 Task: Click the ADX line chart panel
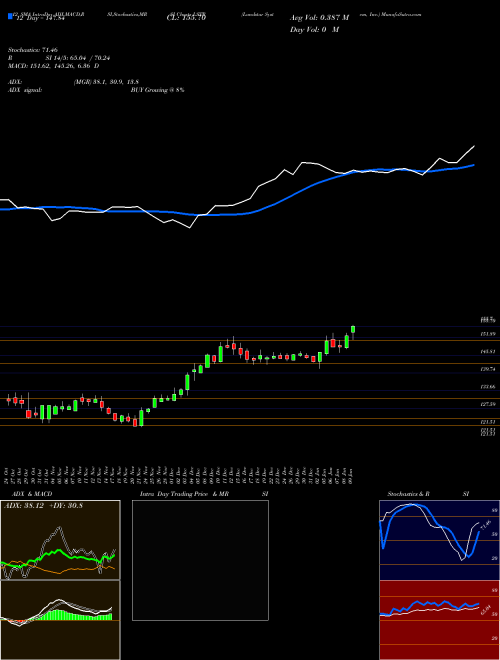(60, 540)
